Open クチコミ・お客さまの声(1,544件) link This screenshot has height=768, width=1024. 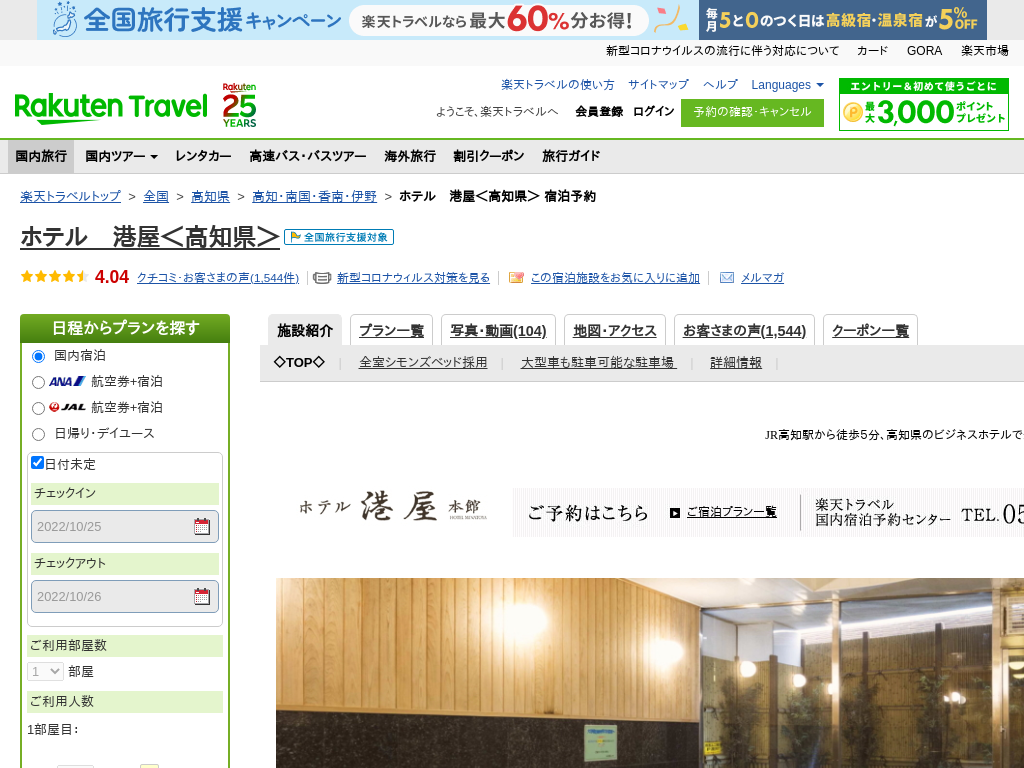(218, 278)
